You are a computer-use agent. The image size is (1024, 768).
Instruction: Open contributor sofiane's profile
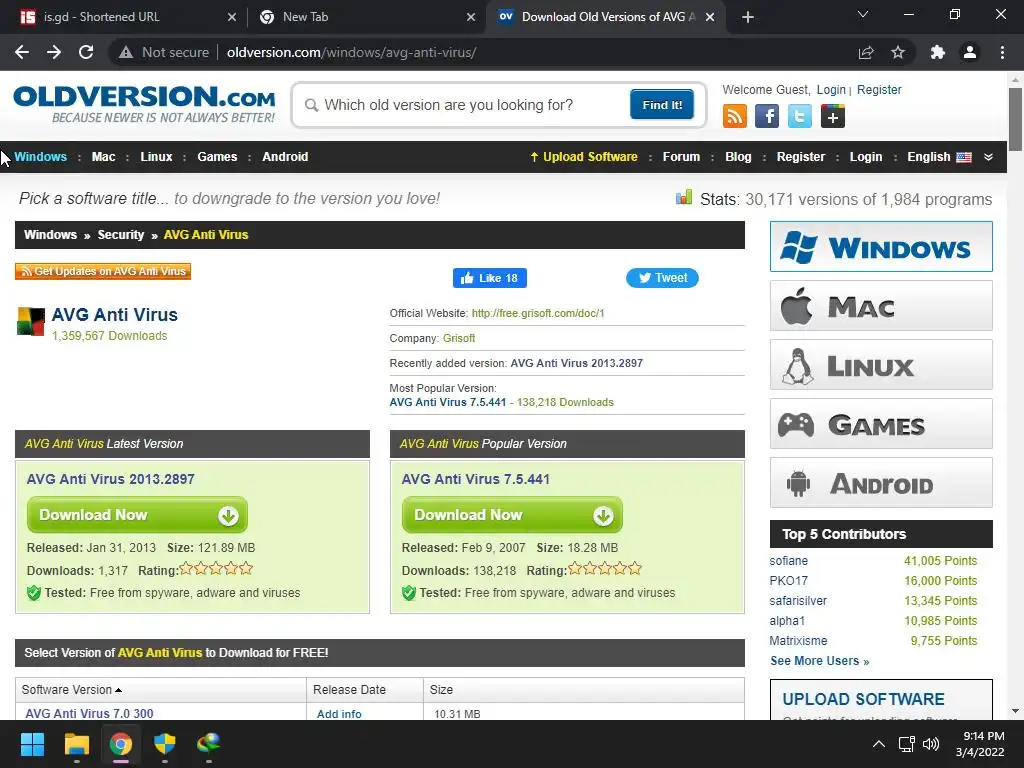pos(788,561)
